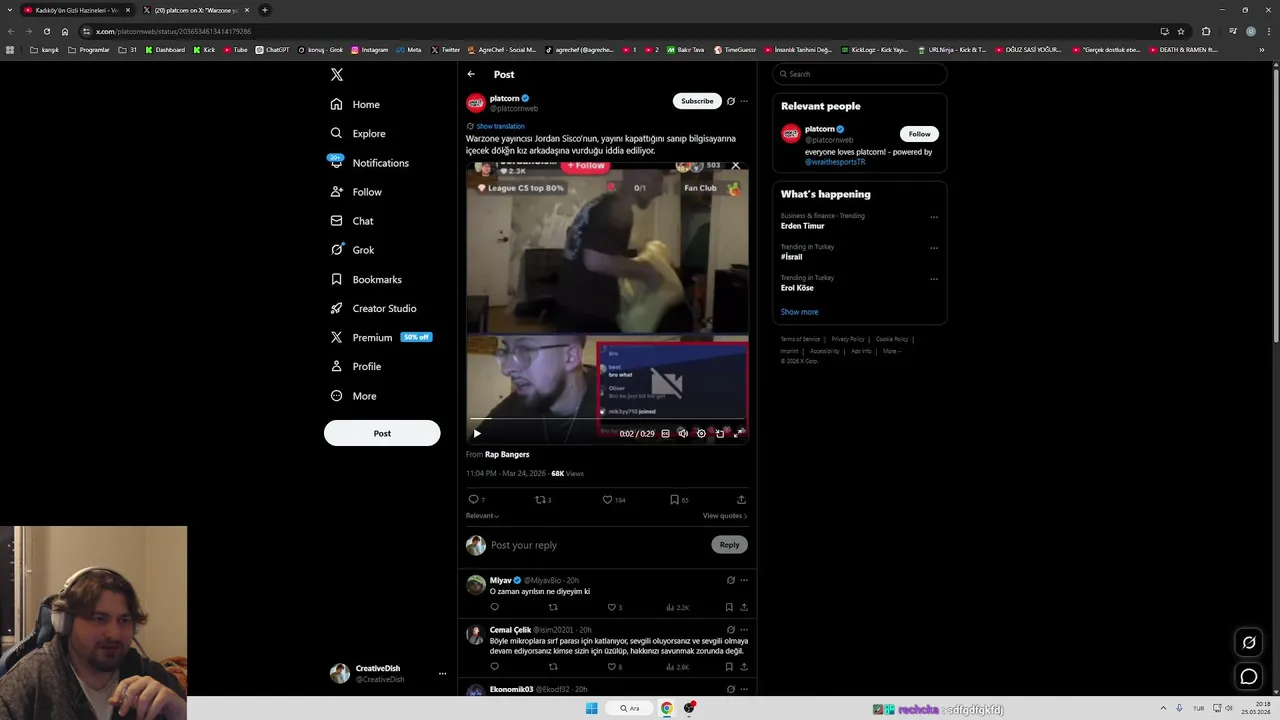Open the Kick bookmark
Screen dimensions: 1280x720
pos(205,50)
